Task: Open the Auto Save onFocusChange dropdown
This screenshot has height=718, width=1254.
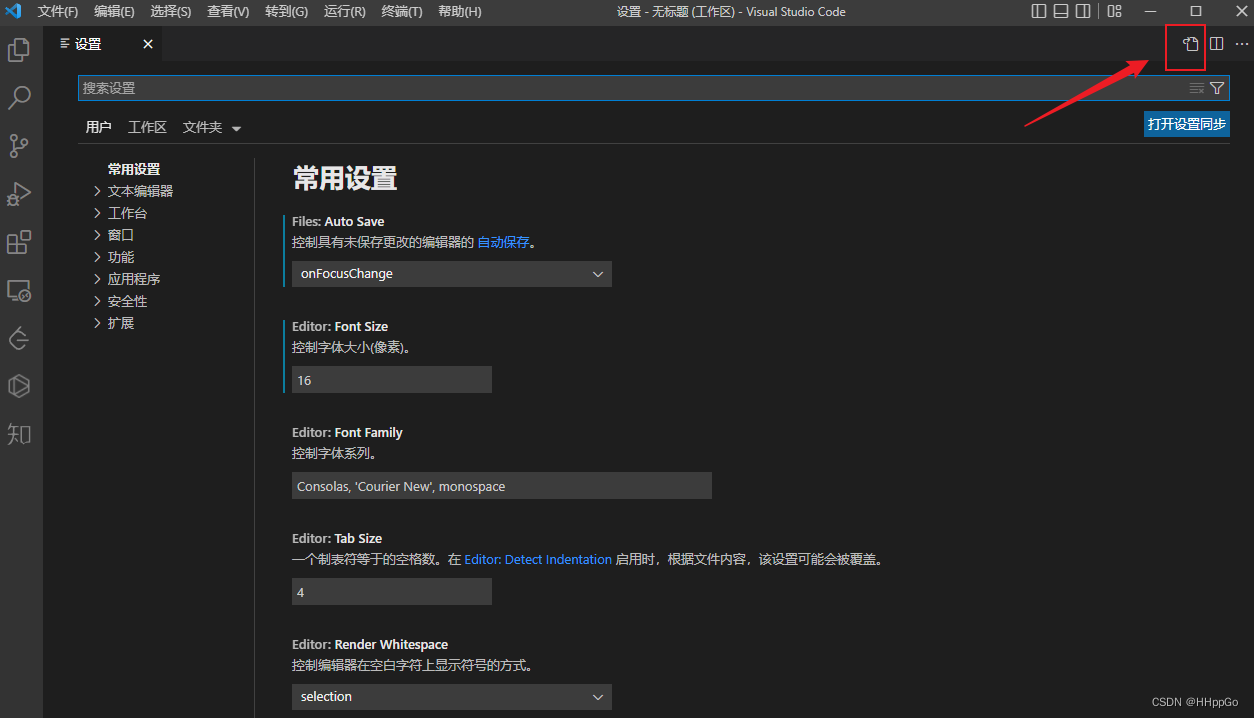Action: [451, 274]
